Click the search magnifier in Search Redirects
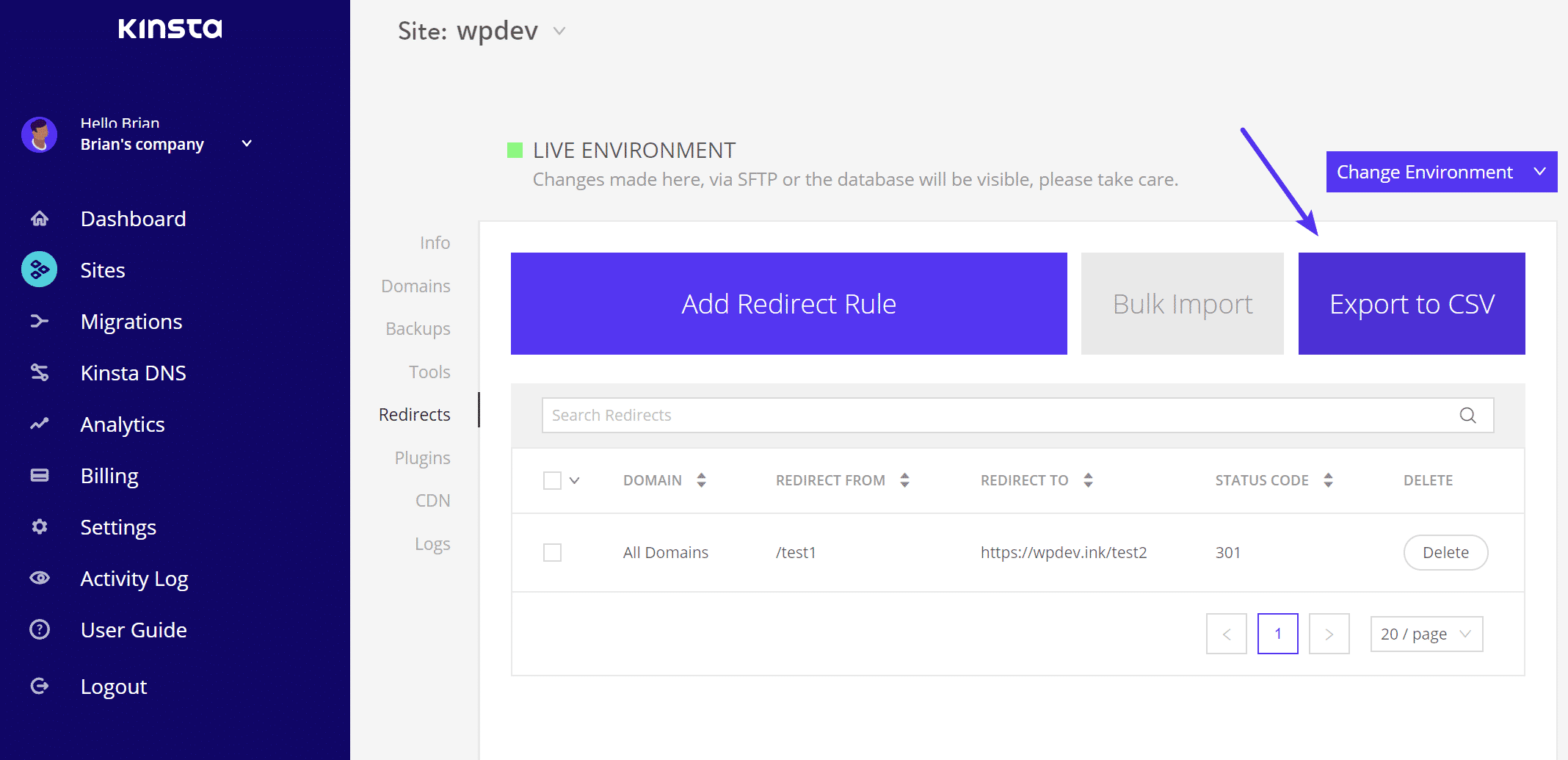 pos(1467,415)
